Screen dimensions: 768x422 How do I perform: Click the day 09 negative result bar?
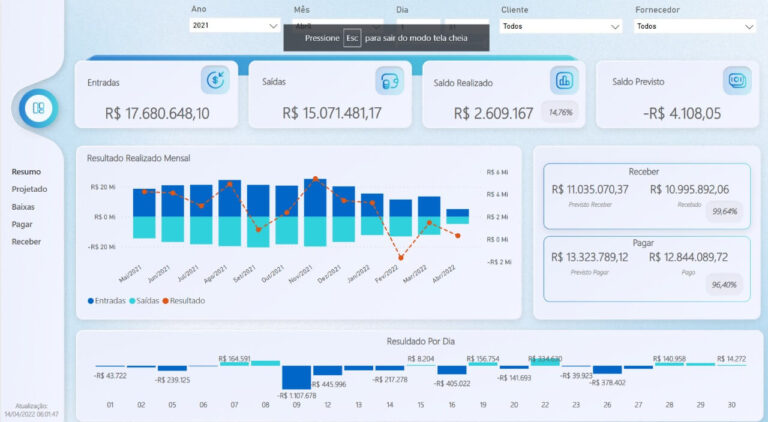(x=296, y=377)
